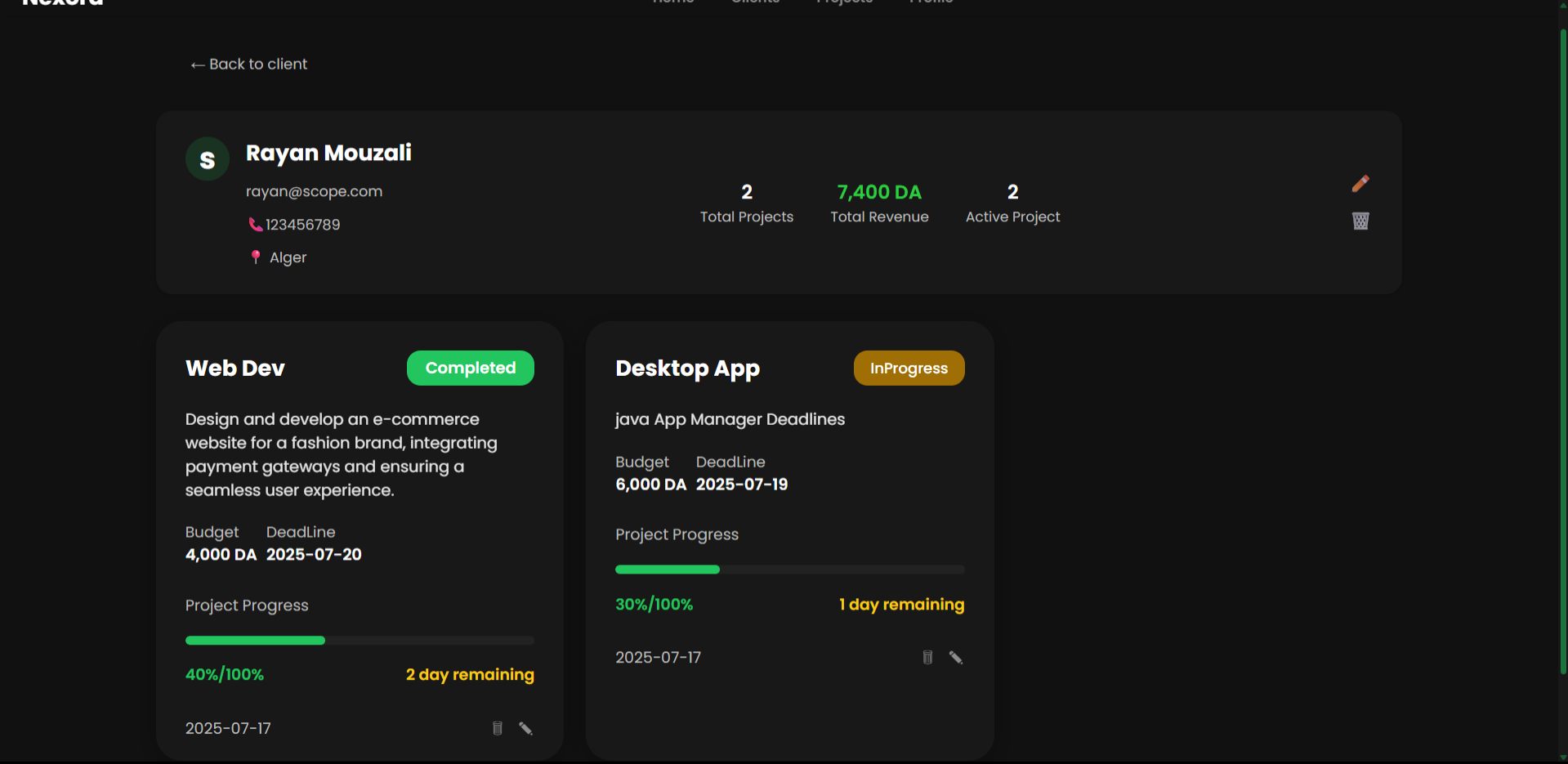Click the S avatar circle for Rayan Mouzali
The image size is (1568, 764).
tap(207, 159)
